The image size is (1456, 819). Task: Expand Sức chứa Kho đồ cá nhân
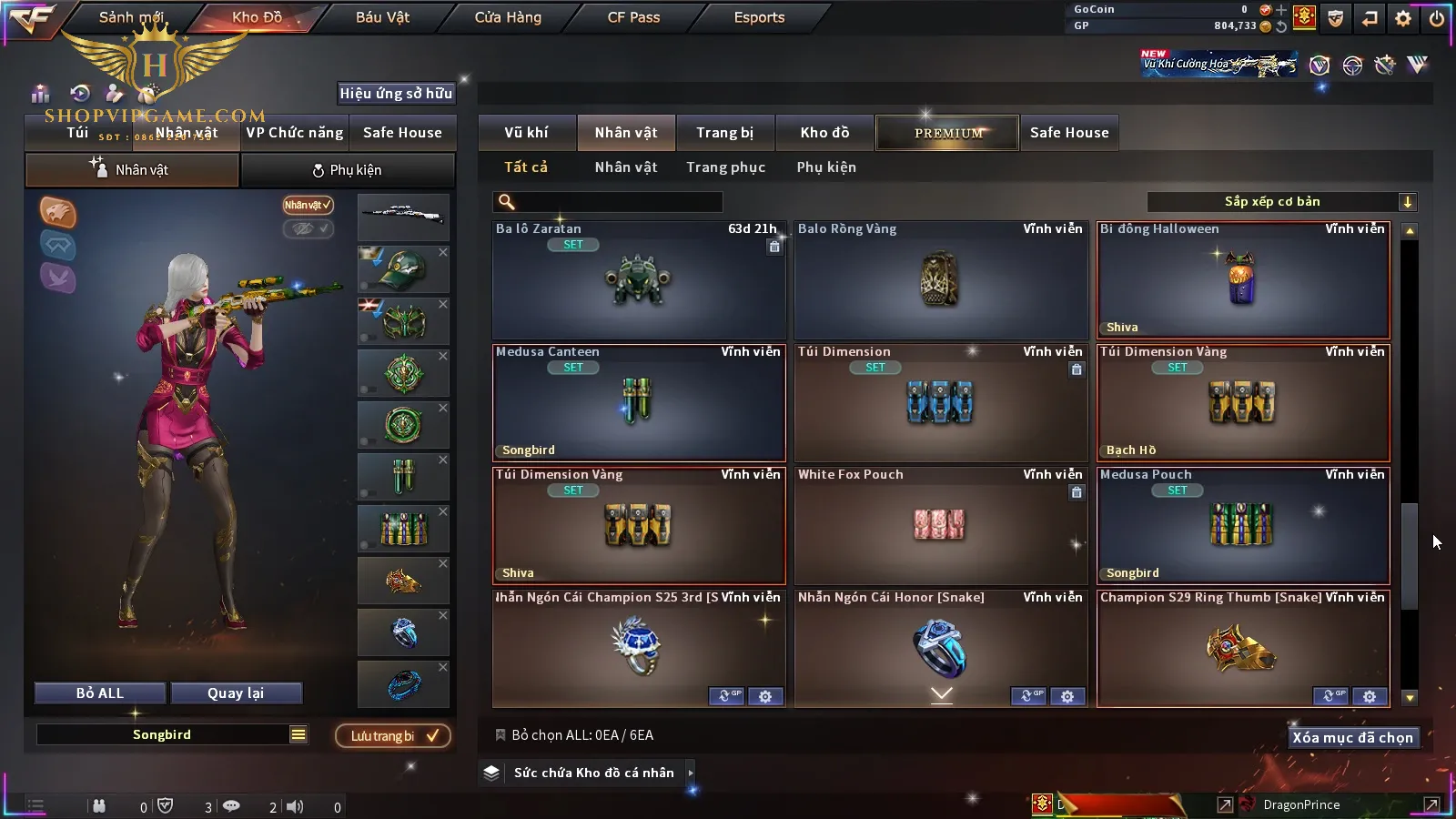(x=691, y=773)
